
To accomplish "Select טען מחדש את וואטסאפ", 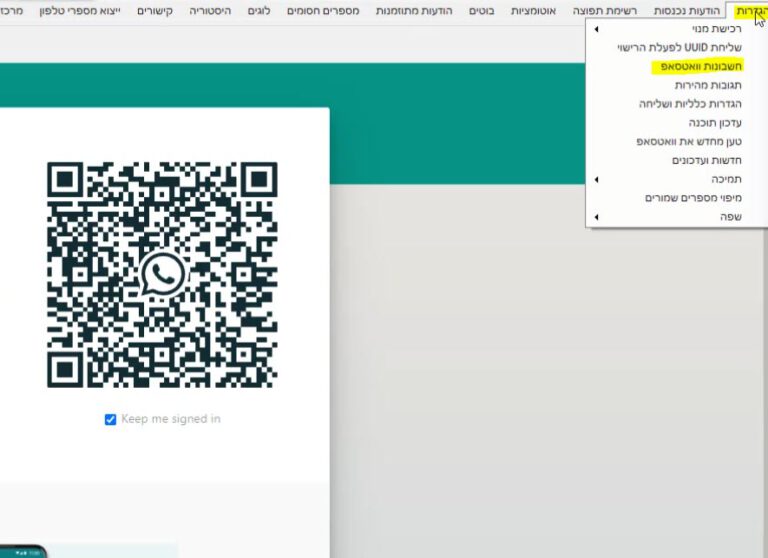I will pyautogui.click(x=676, y=142).
